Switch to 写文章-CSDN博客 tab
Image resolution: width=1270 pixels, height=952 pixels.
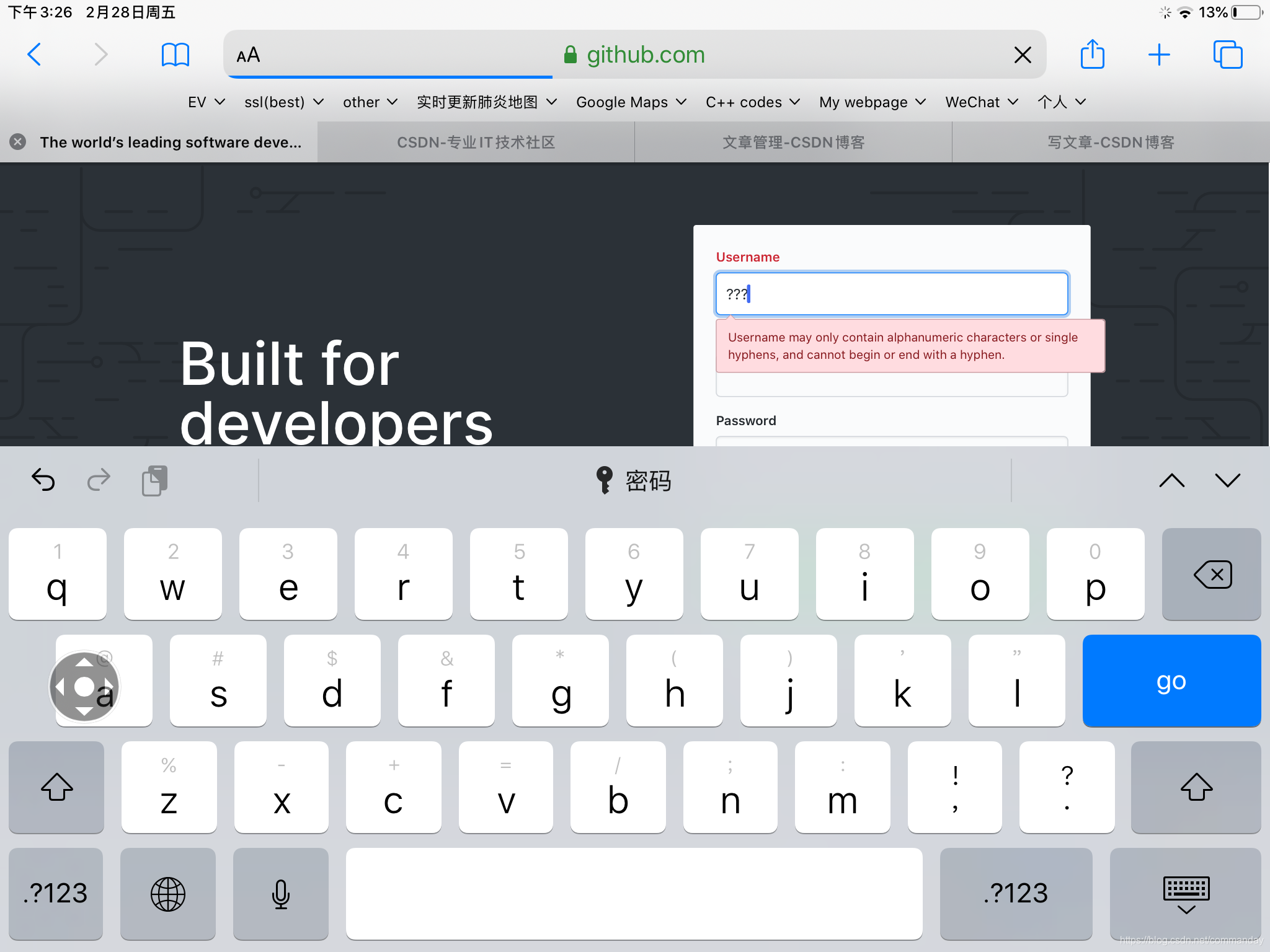coord(1111,142)
